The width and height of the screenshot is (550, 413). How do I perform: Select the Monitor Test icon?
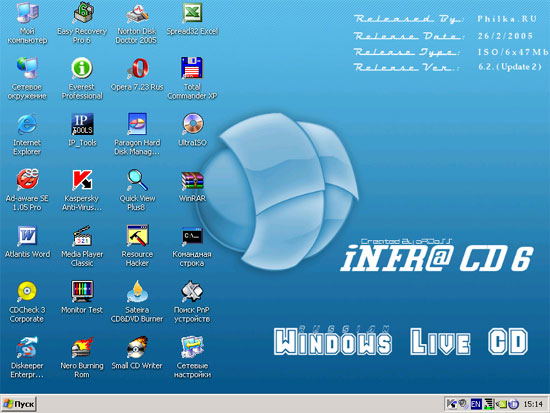pos(82,291)
